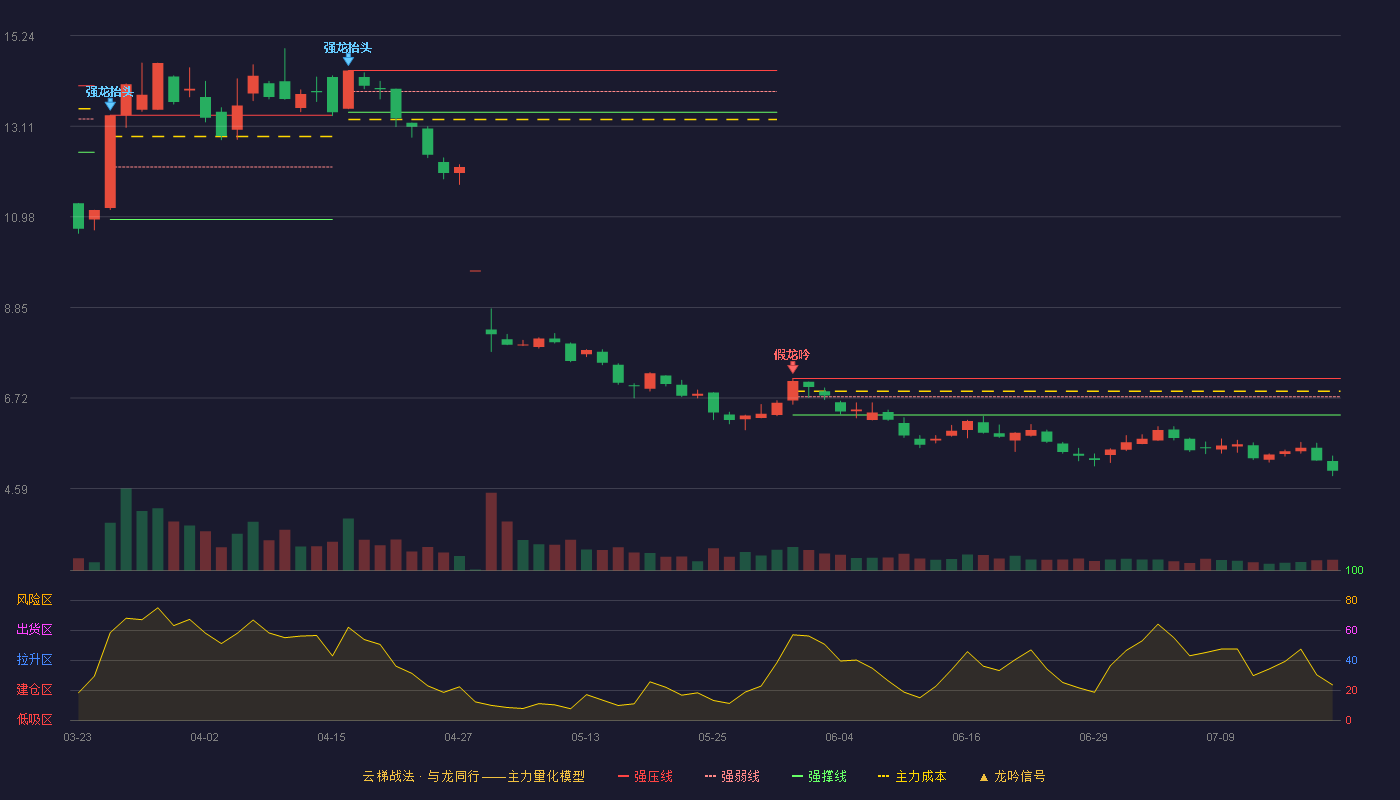Viewport: 1400px width, 800px height.
Task: Toggle the 云梯战法 主力量化模型 legend entry
Action: click(x=473, y=776)
